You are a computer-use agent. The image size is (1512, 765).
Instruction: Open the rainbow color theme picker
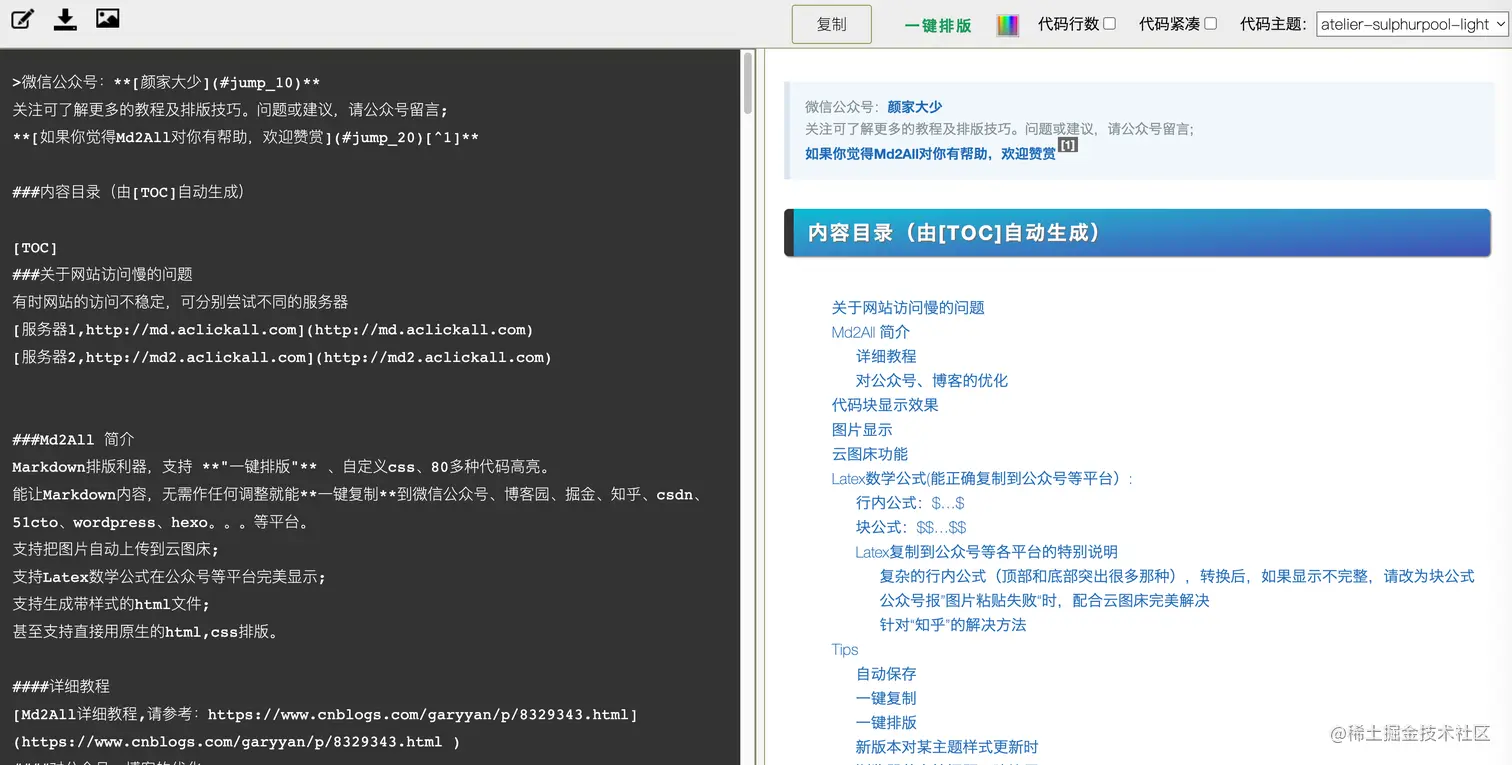1008,25
